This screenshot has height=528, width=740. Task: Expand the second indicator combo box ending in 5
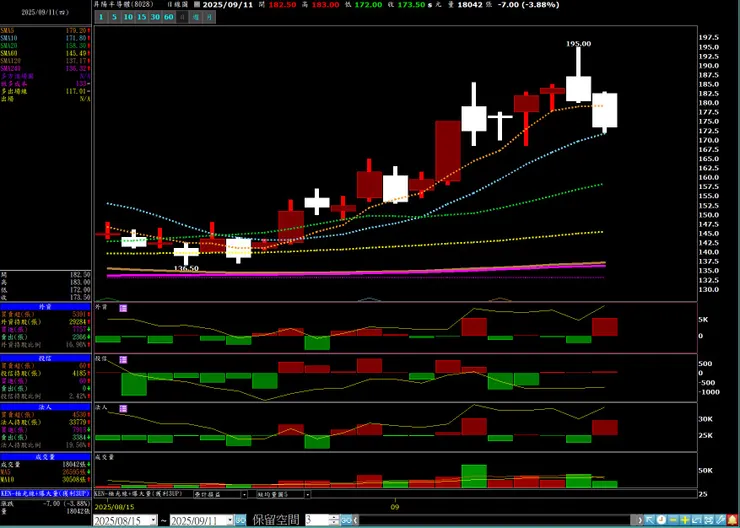(x=308, y=494)
